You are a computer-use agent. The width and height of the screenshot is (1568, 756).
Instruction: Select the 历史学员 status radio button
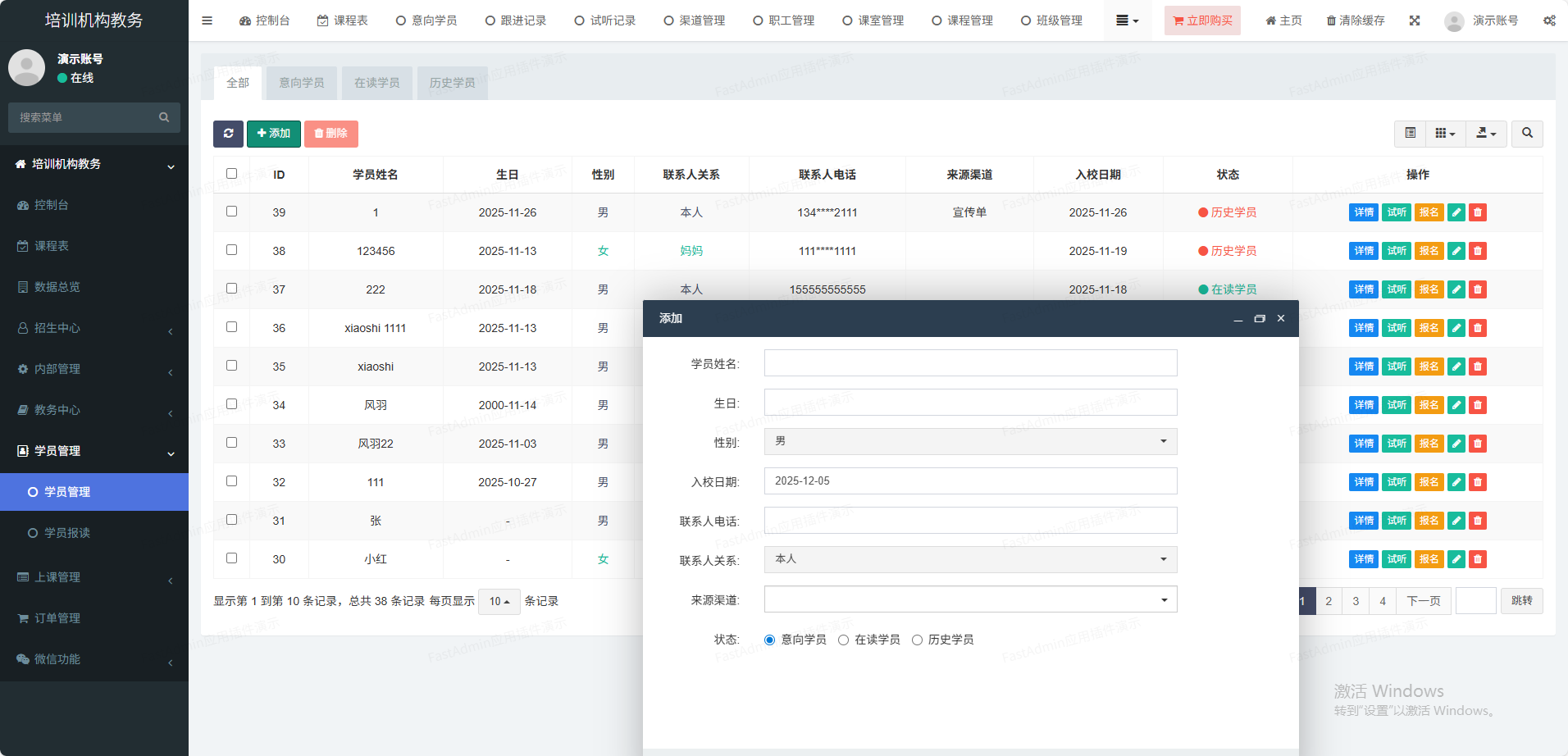pyautogui.click(x=917, y=640)
